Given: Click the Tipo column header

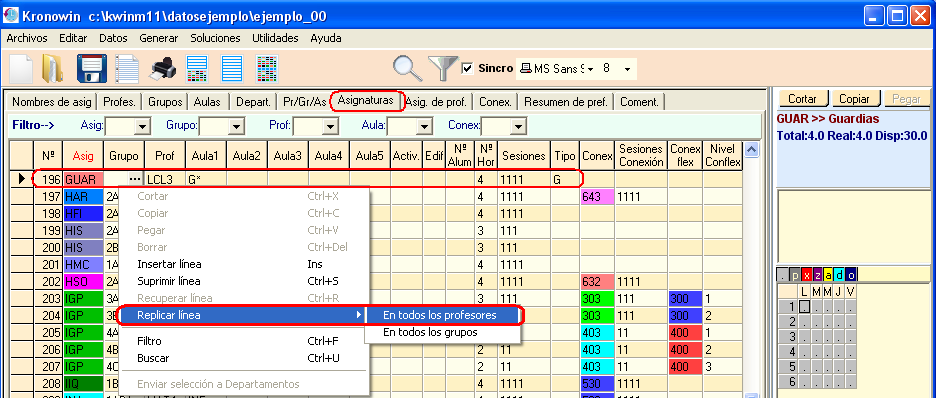Looking at the screenshot, I should (565, 156).
